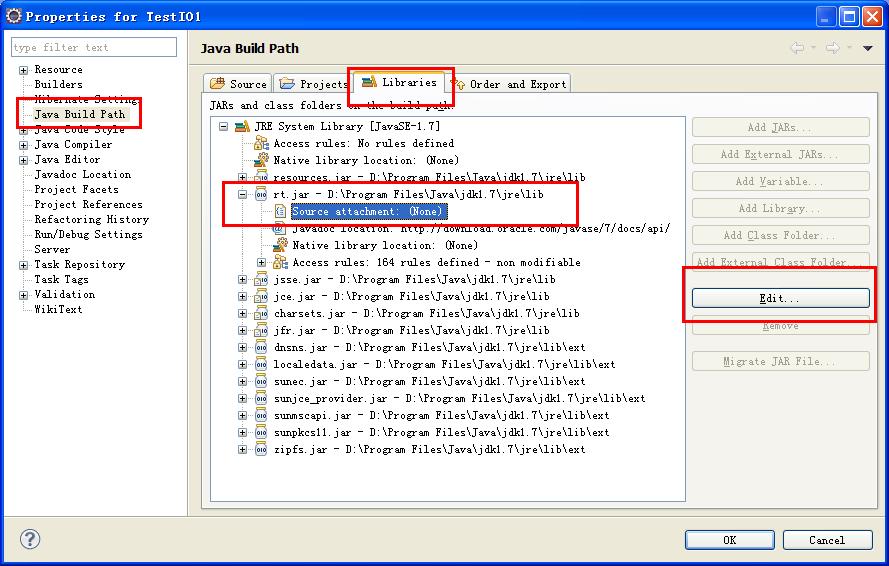Select Task Tags in sidebar
This screenshot has width=889, height=566.
point(61,279)
